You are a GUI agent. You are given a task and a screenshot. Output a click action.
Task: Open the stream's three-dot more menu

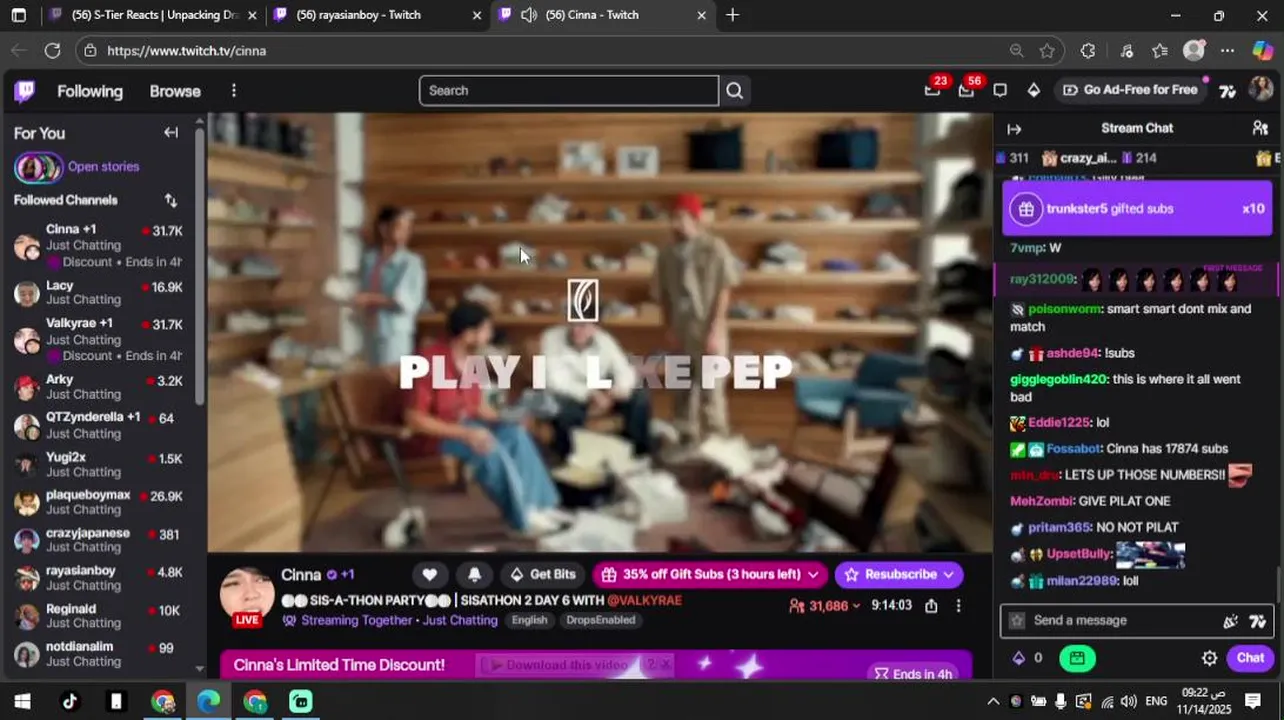pos(958,606)
